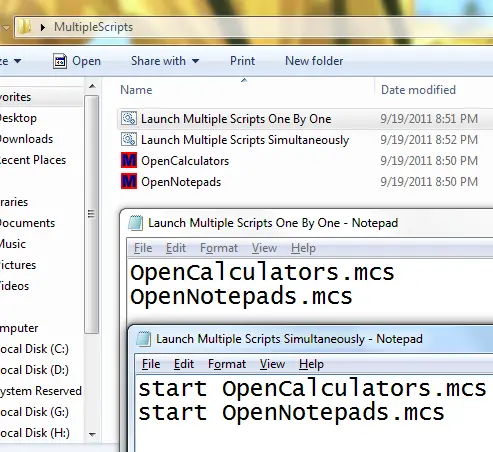Open Downloads in the navigation pane
This screenshot has width=493, height=452.
pos(26,139)
